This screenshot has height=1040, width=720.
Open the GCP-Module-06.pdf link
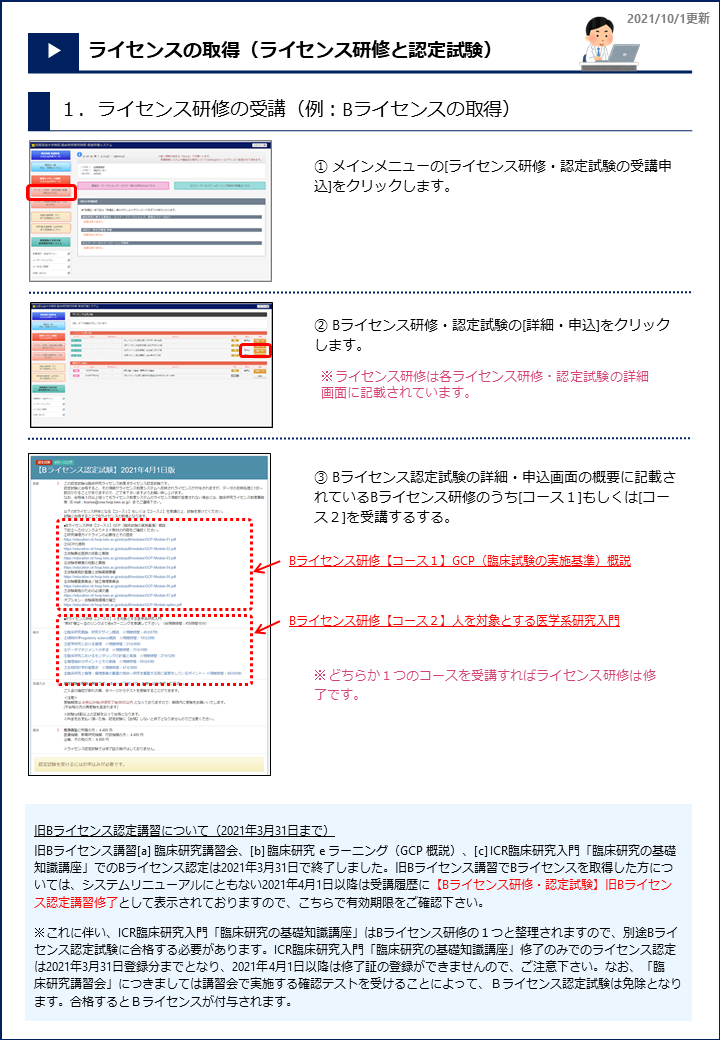(x=120, y=586)
